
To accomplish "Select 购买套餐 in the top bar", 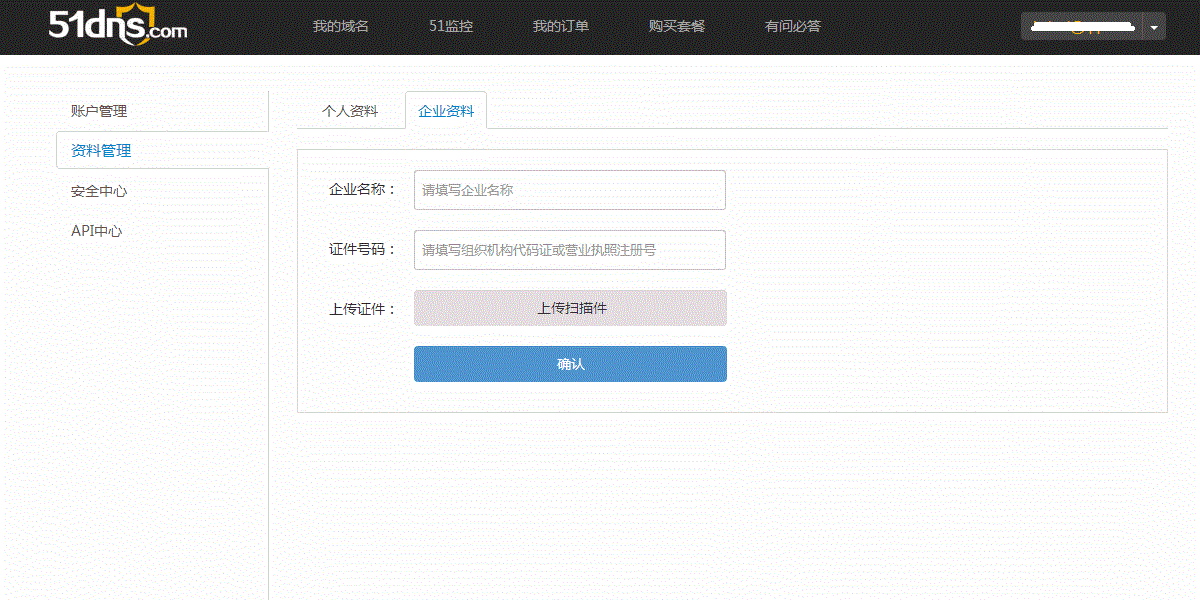I will pyautogui.click(x=677, y=26).
